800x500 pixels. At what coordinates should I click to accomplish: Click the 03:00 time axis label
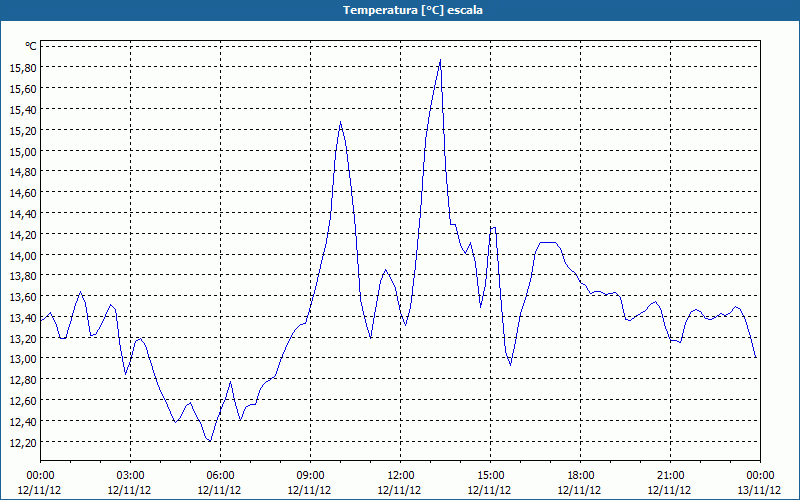(x=130, y=475)
